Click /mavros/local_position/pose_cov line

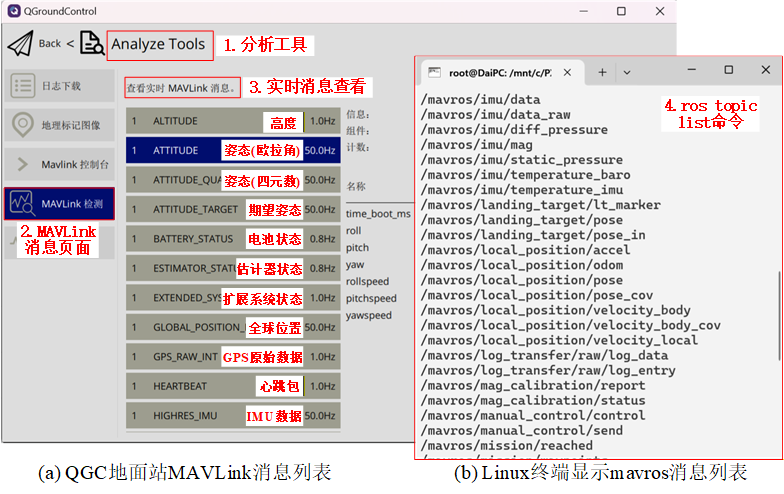537,295
